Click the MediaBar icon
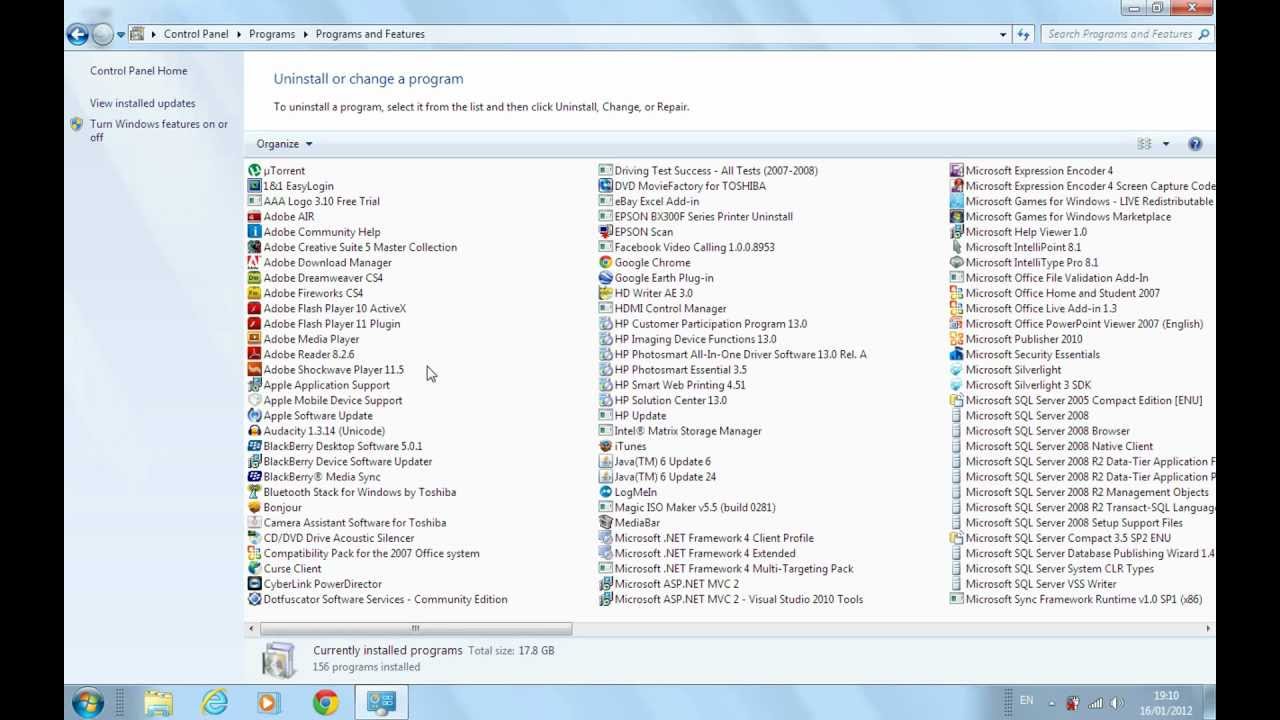Image resolution: width=1280 pixels, height=720 pixels. point(606,523)
